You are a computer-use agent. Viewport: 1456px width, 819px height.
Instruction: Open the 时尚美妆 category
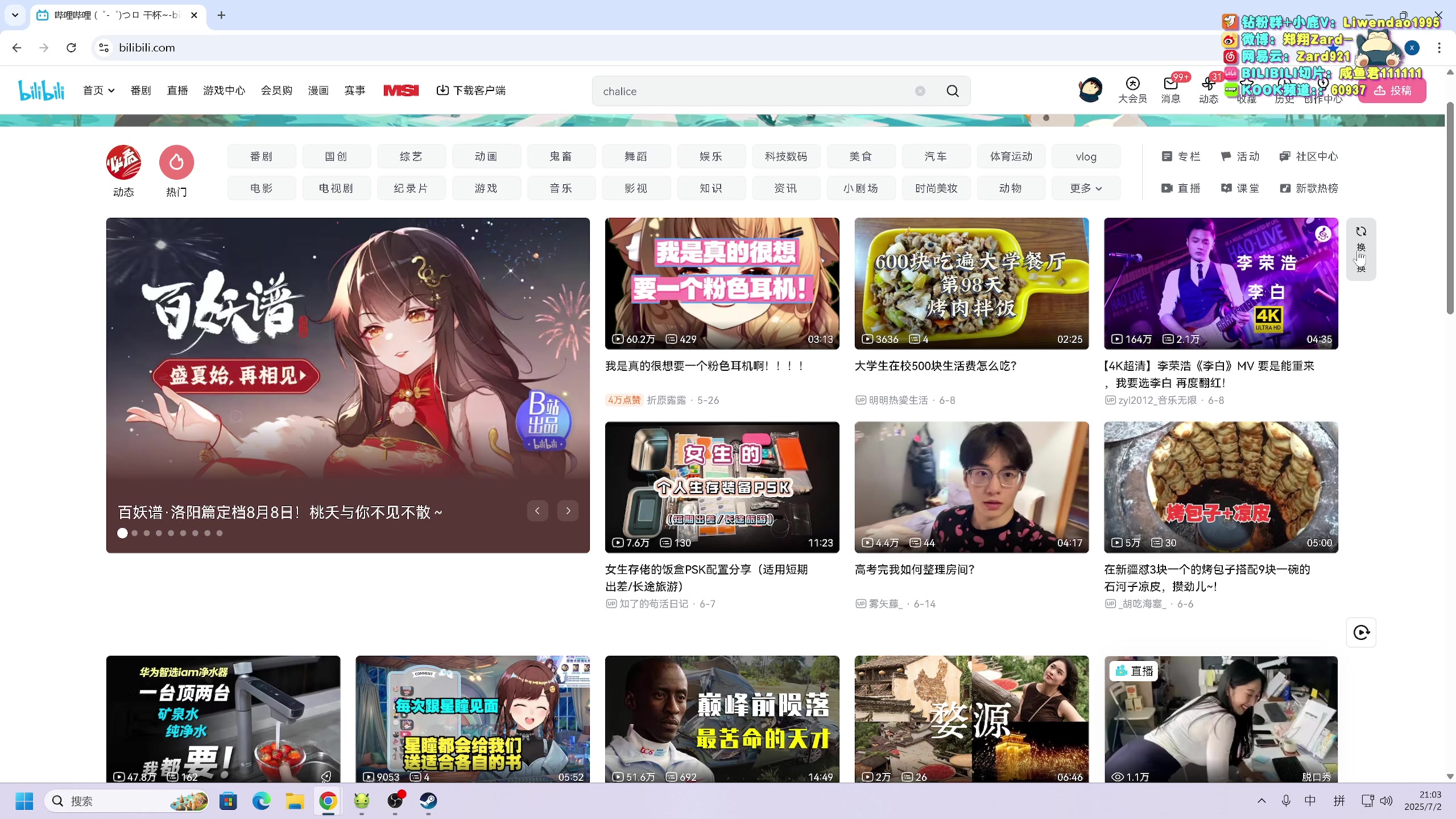click(936, 188)
